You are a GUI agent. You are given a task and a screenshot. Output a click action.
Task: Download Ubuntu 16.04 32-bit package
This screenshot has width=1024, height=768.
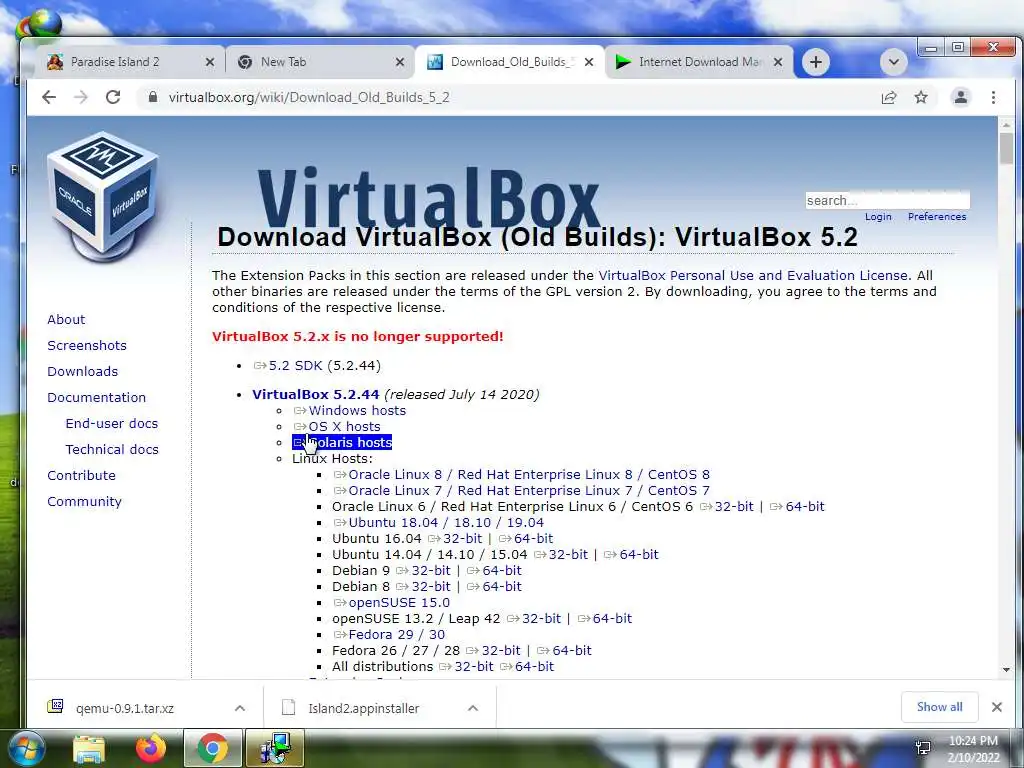(455, 539)
